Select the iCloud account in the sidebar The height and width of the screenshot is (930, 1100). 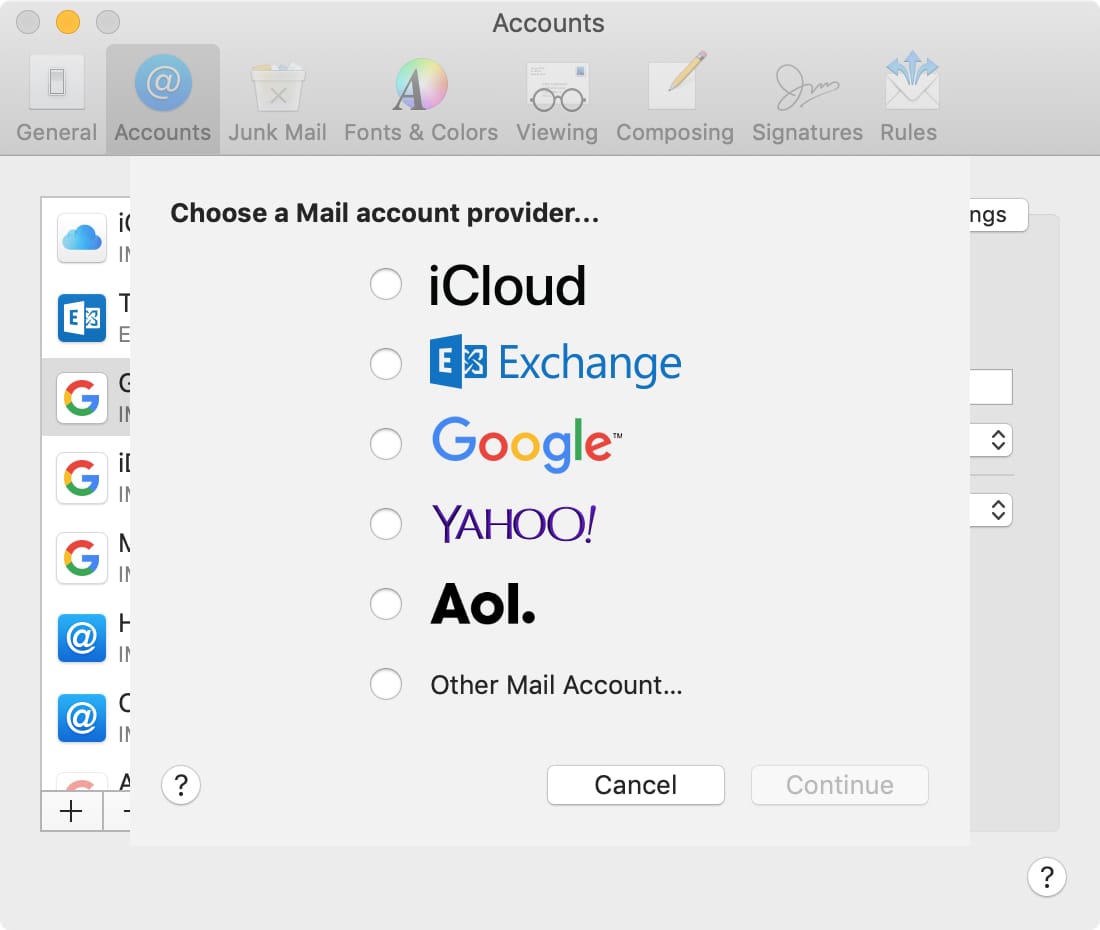pos(85,238)
